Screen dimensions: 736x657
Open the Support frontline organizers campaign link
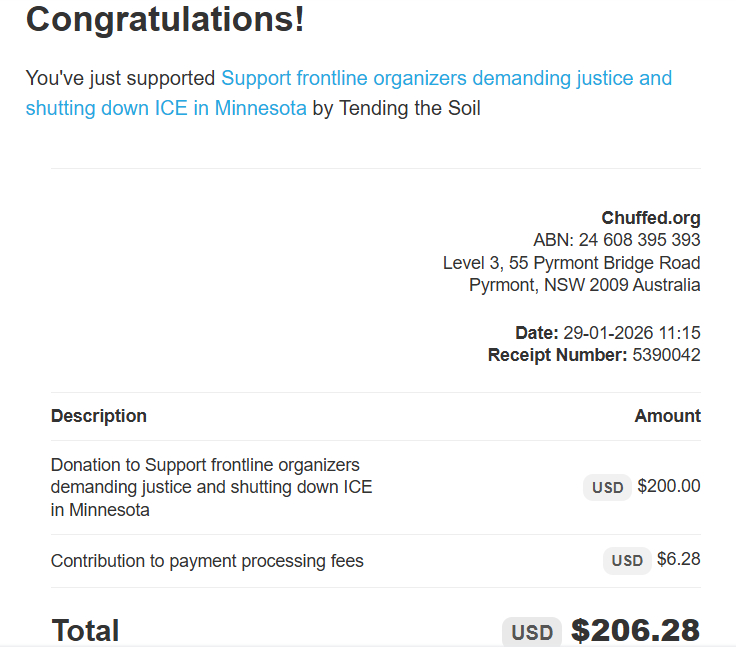(446, 78)
